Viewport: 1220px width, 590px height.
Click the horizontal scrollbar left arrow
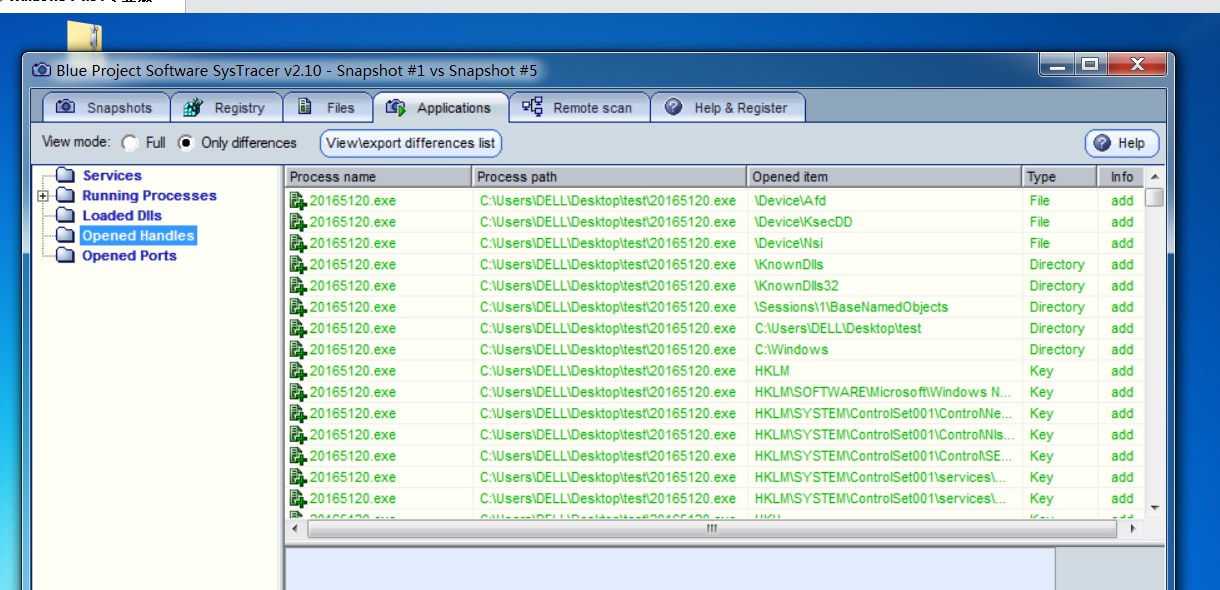(296, 529)
